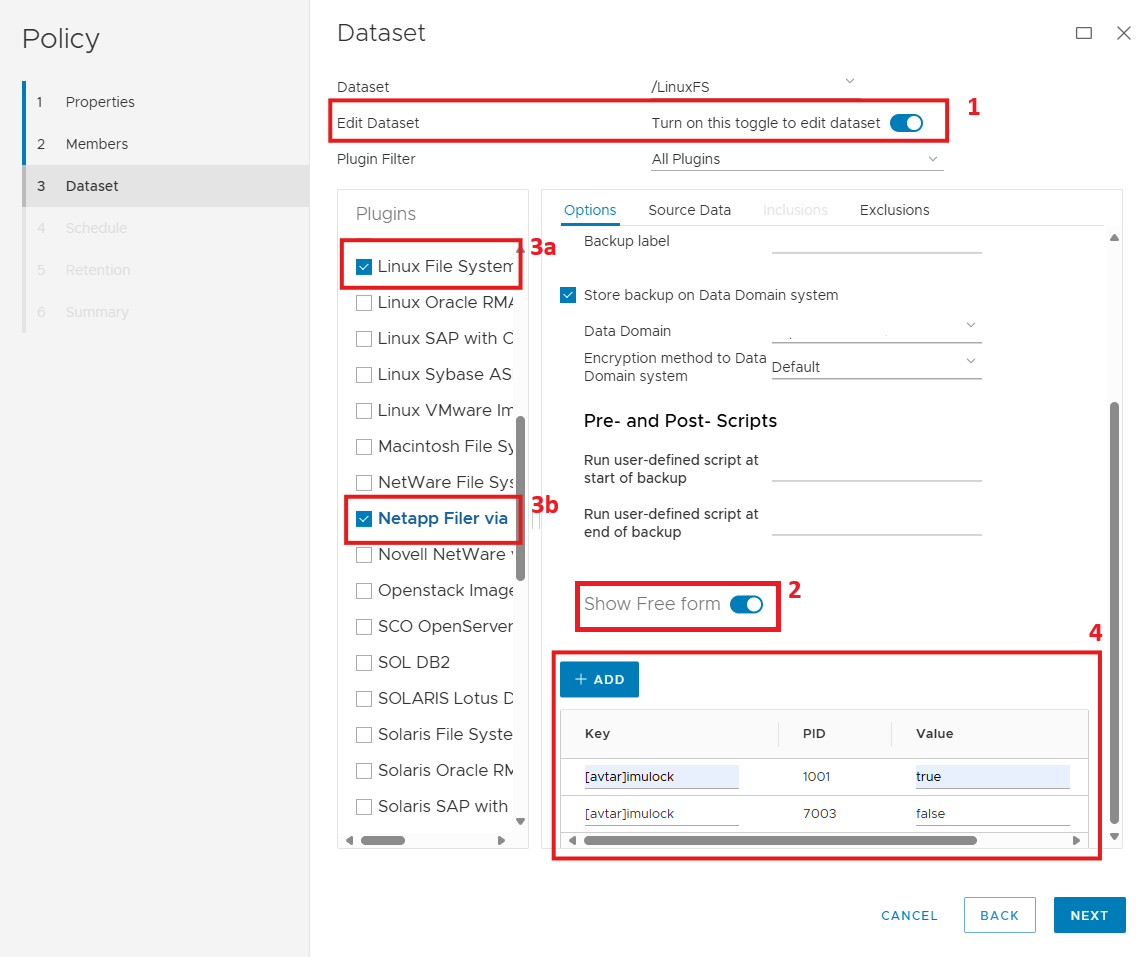This screenshot has height=957, width=1143.
Task: Click the ADD button for free form
Action: coord(599,679)
